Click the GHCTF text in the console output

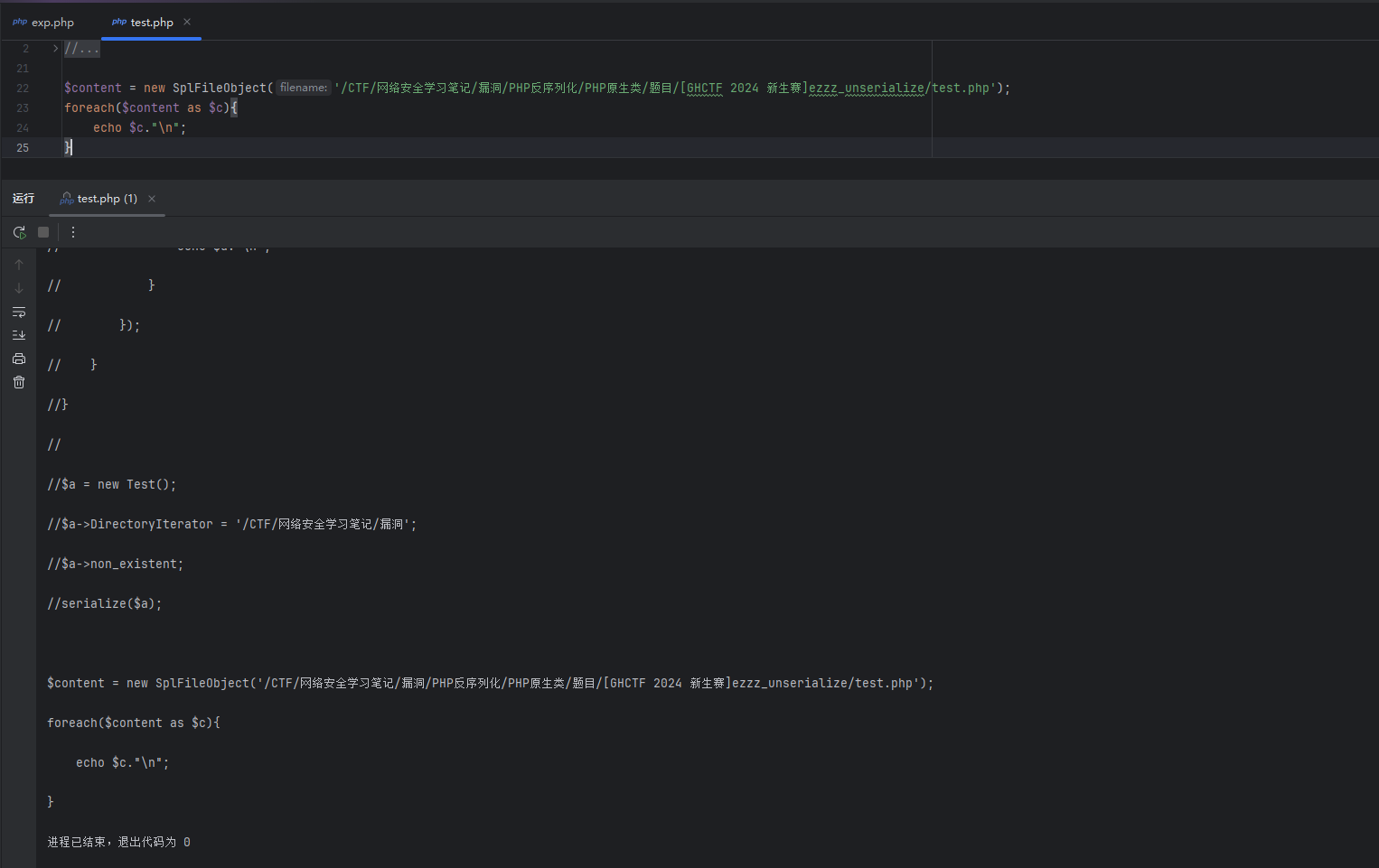[627, 684]
